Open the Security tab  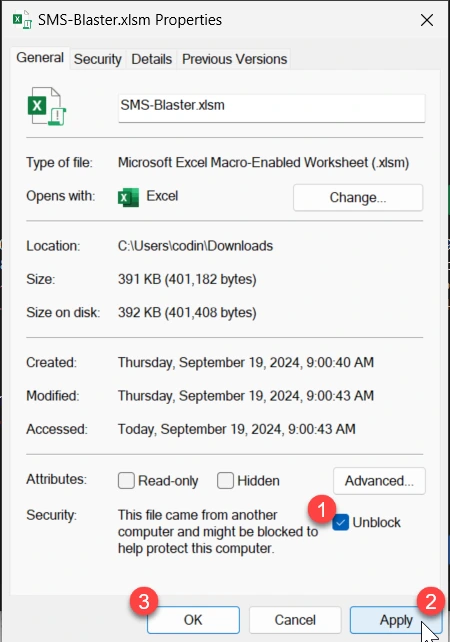pos(97,59)
